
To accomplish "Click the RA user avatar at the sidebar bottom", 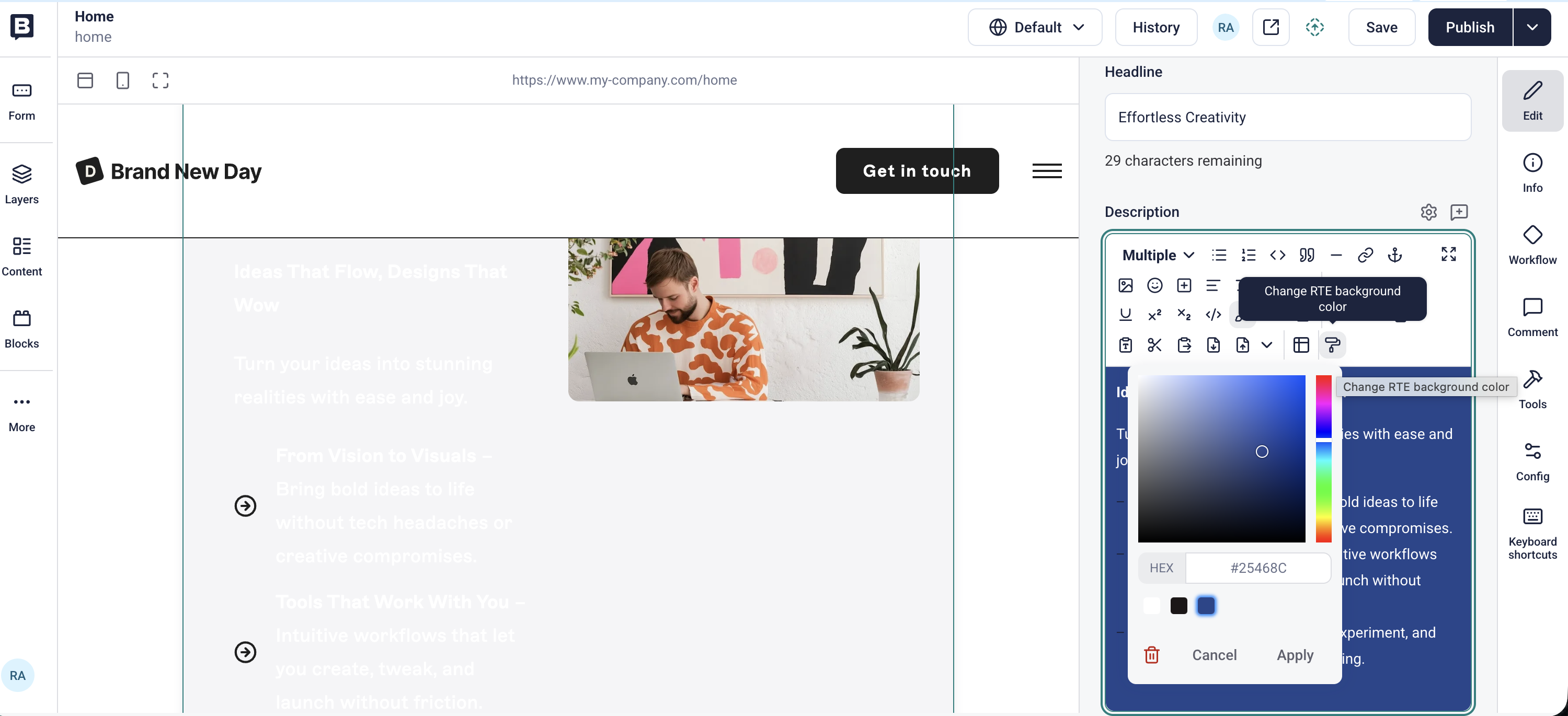I will pyautogui.click(x=18, y=675).
